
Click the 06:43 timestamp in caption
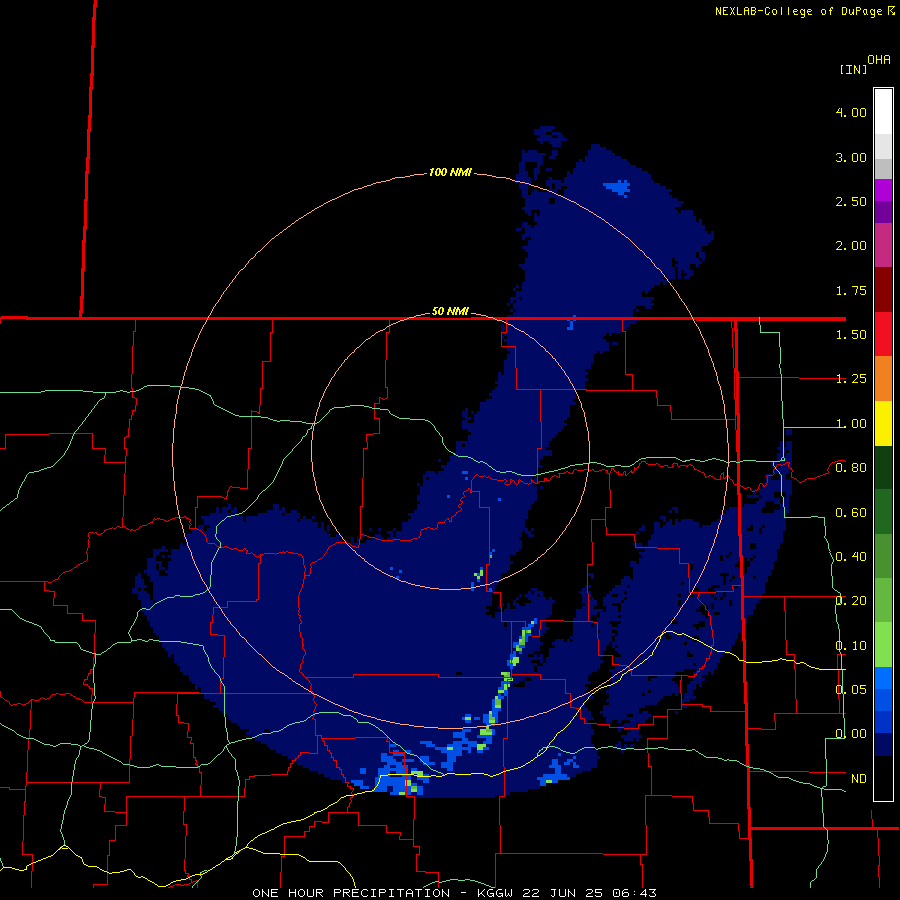[x=634, y=893]
